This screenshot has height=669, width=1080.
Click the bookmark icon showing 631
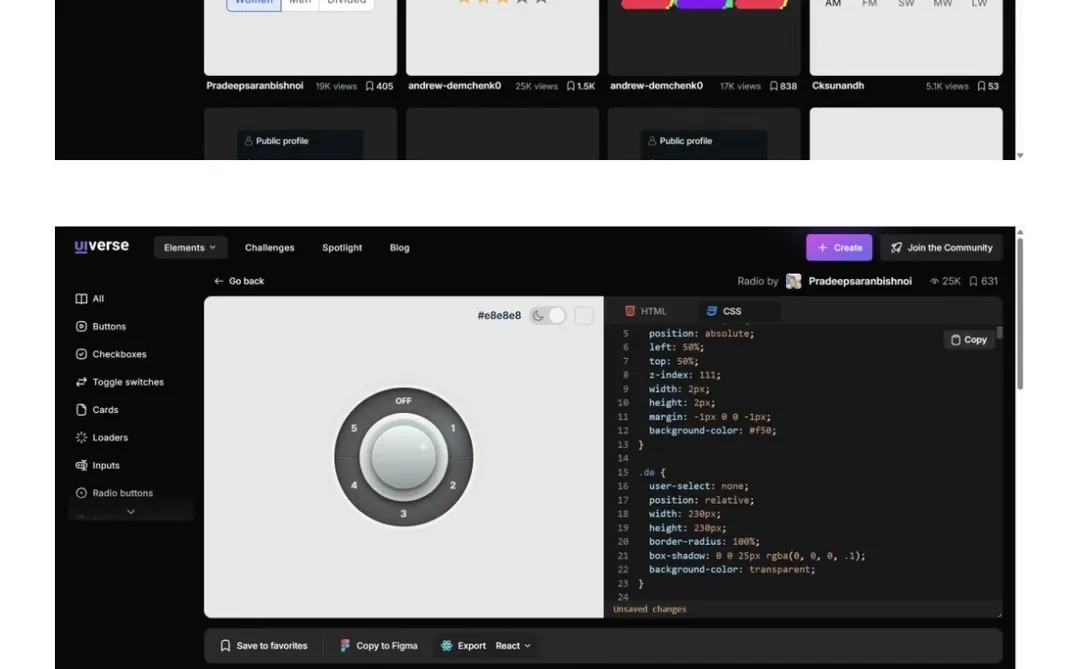point(973,281)
